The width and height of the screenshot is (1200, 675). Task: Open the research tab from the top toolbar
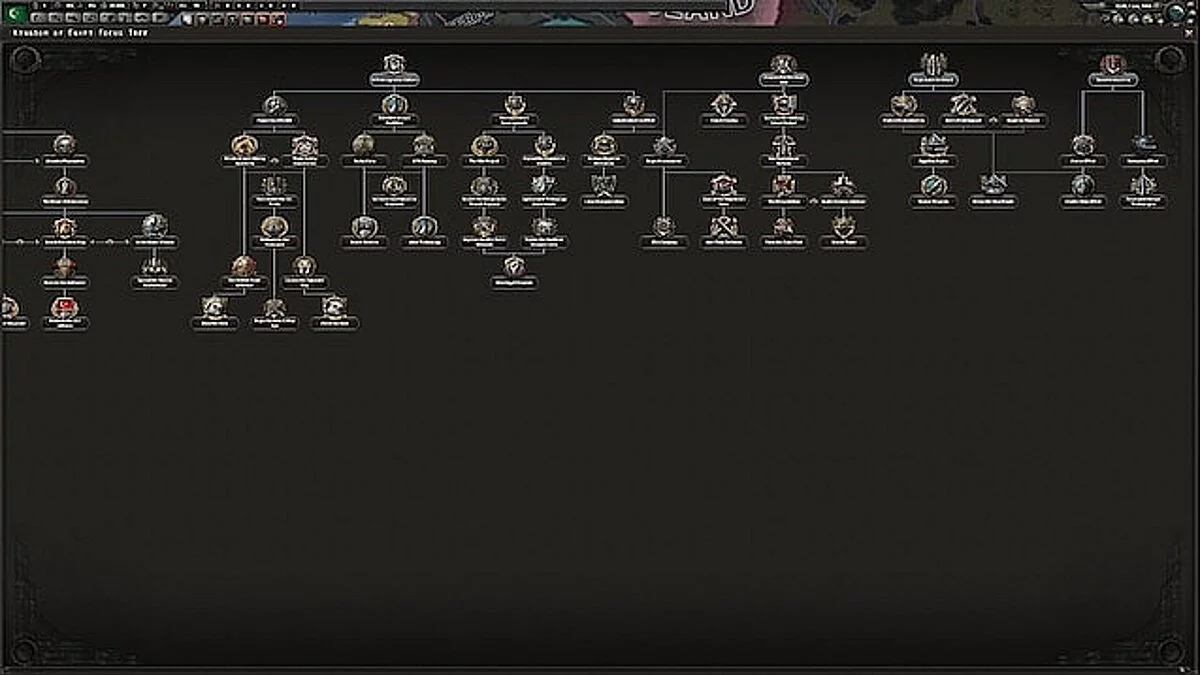tap(58, 16)
